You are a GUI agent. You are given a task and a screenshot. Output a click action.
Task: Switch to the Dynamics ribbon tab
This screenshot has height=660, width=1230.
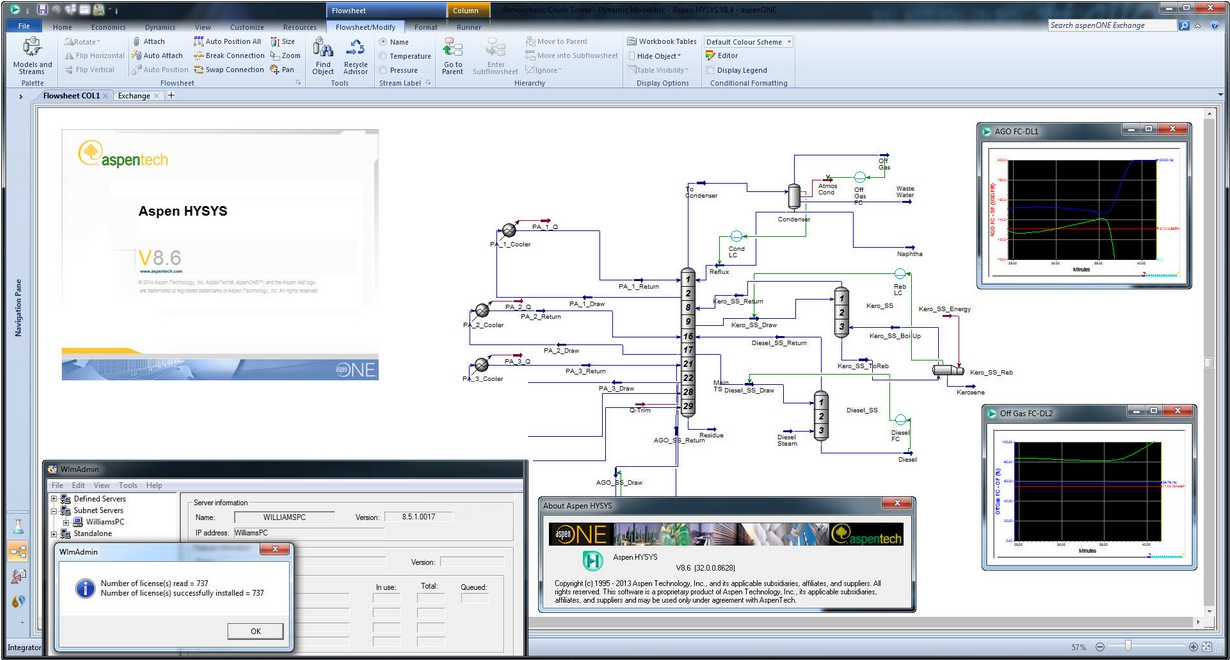tap(160, 27)
